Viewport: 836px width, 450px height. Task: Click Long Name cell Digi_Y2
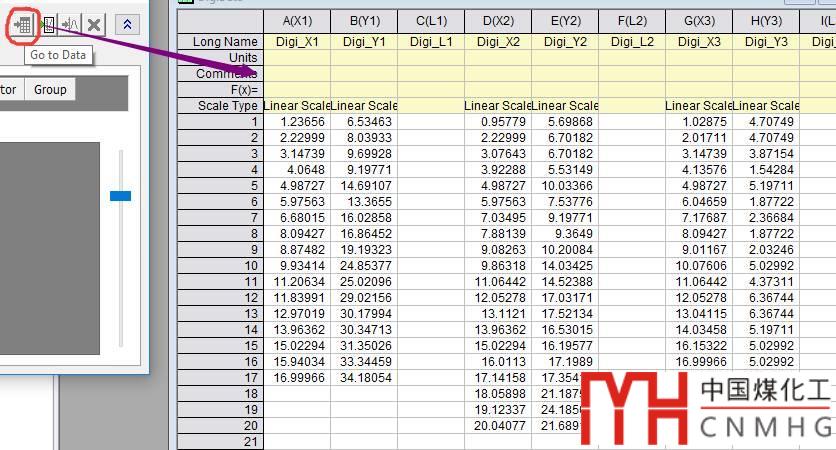(x=566, y=42)
